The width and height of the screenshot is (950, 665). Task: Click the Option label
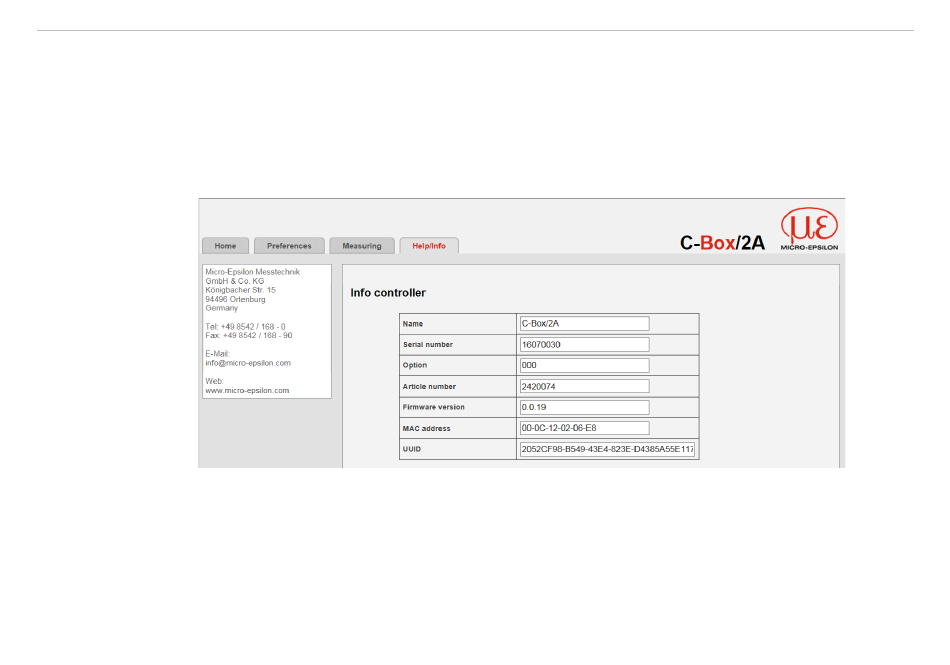click(x=415, y=365)
